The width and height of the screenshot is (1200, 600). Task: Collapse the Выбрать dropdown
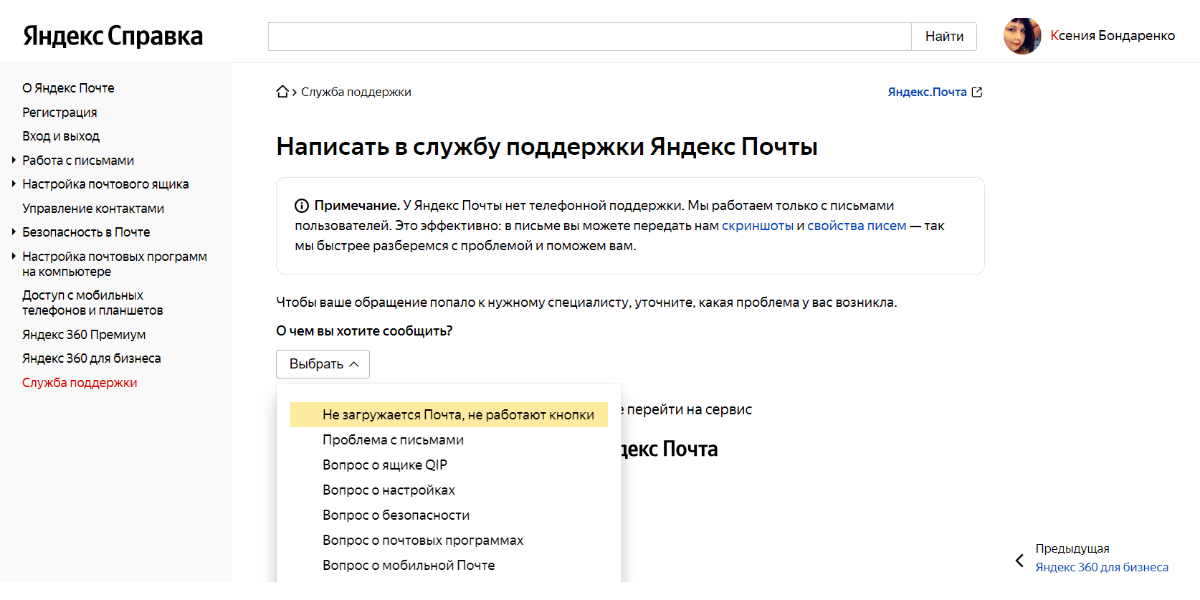click(x=323, y=364)
